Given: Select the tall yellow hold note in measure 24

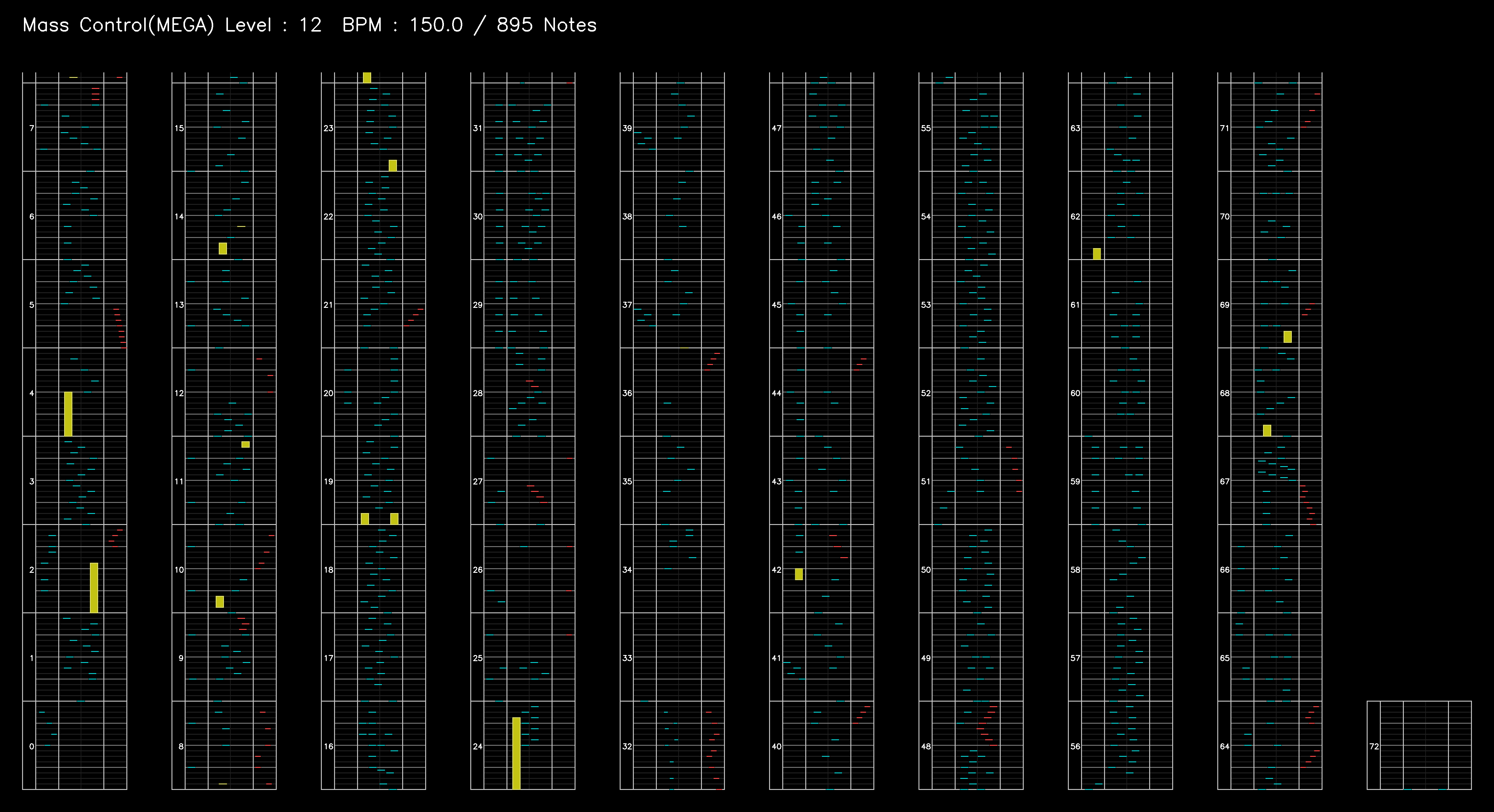Looking at the screenshot, I should [516, 753].
